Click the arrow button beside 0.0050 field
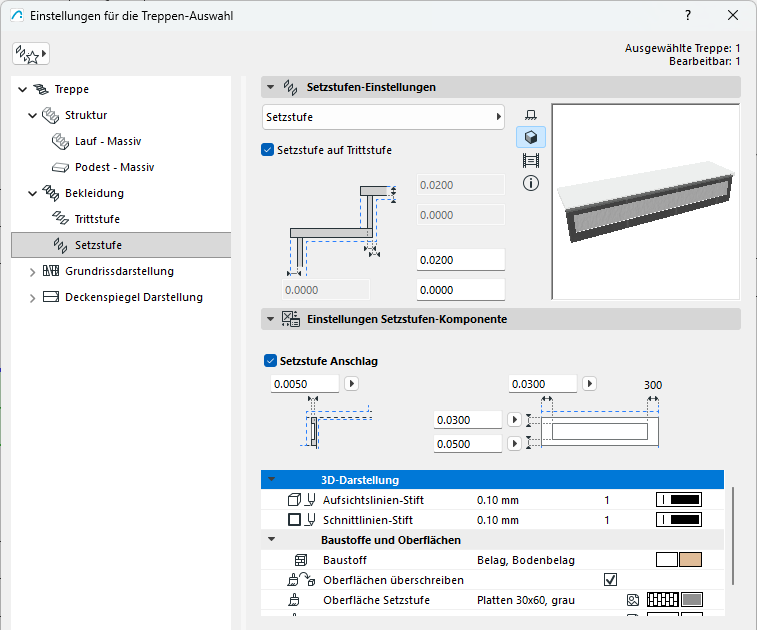The width and height of the screenshot is (757, 630). 352,383
